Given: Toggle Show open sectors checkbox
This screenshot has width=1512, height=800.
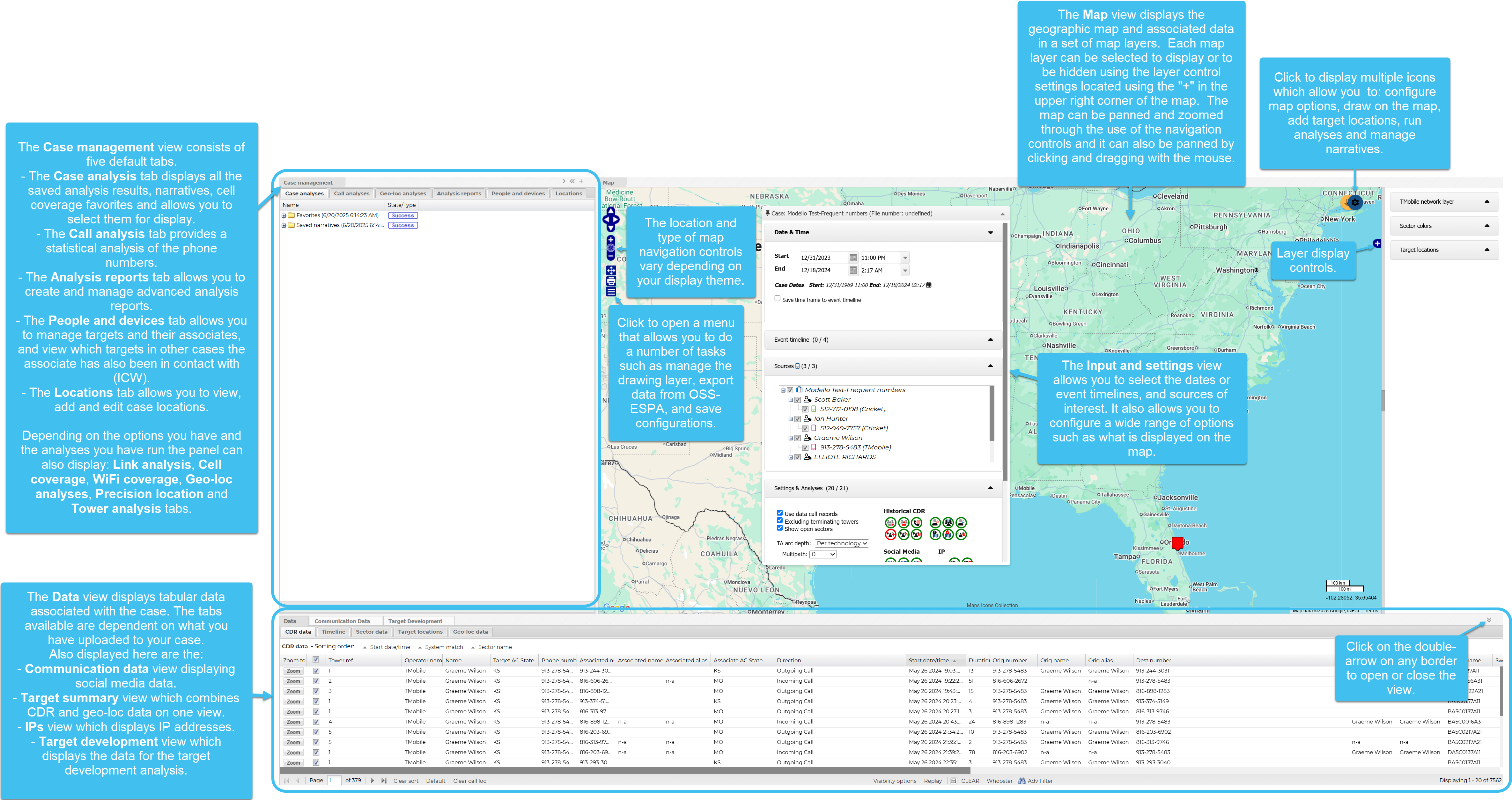Looking at the screenshot, I should point(779,528).
